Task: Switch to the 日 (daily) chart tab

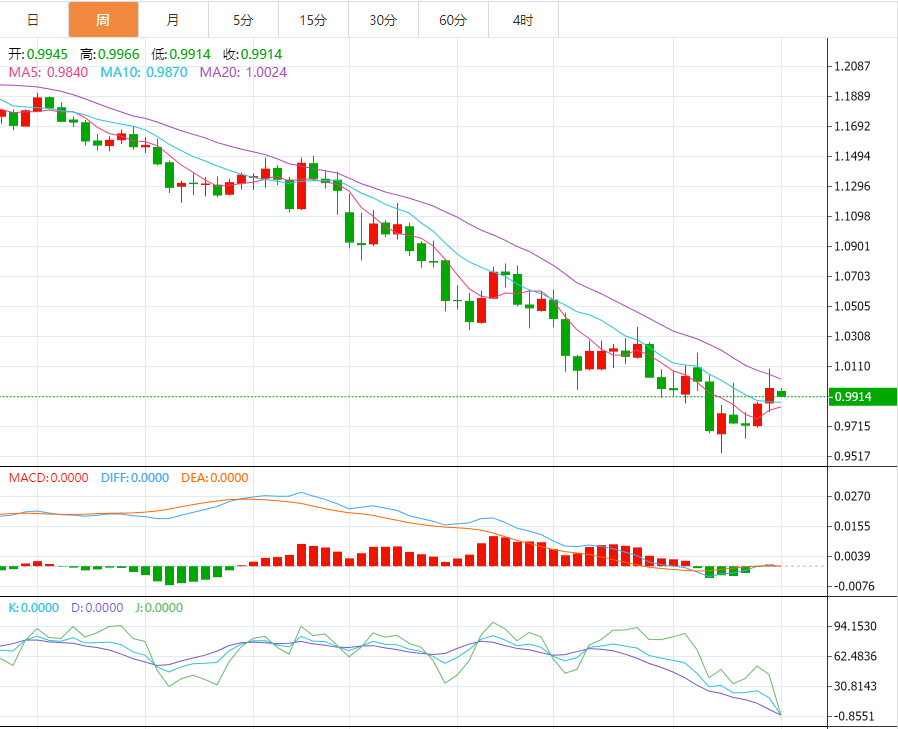Action: click(x=33, y=20)
